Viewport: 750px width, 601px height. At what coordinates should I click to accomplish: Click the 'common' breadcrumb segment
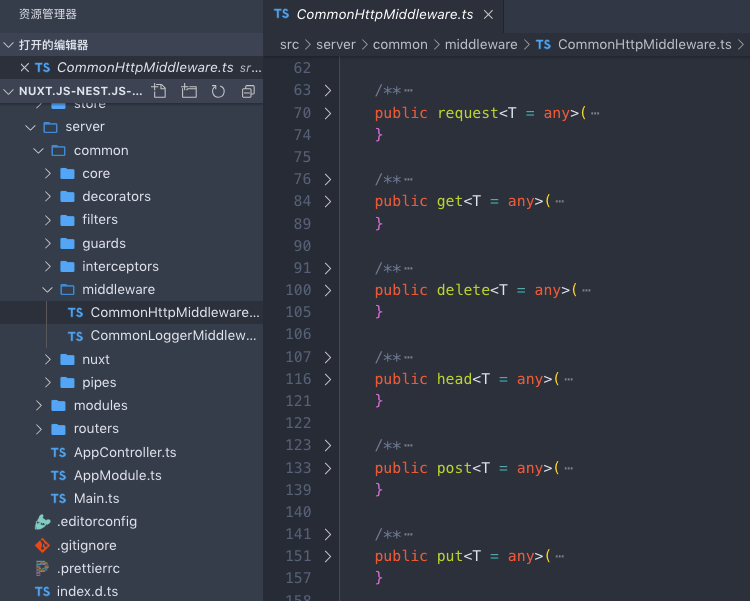400,45
